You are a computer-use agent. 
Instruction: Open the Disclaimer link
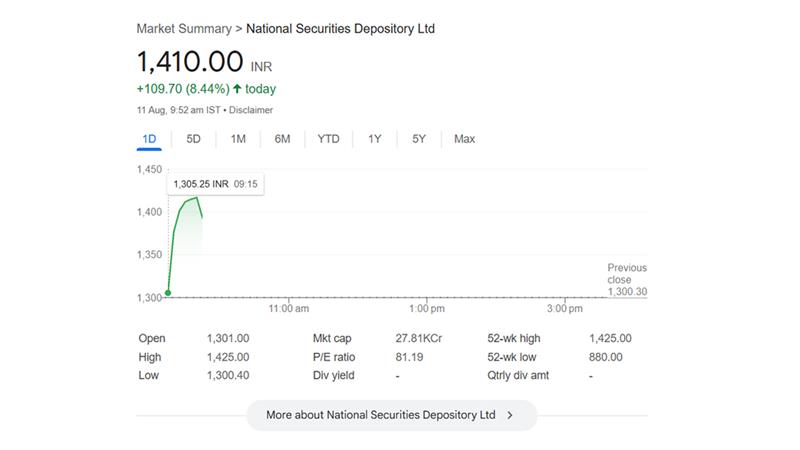click(251, 110)
